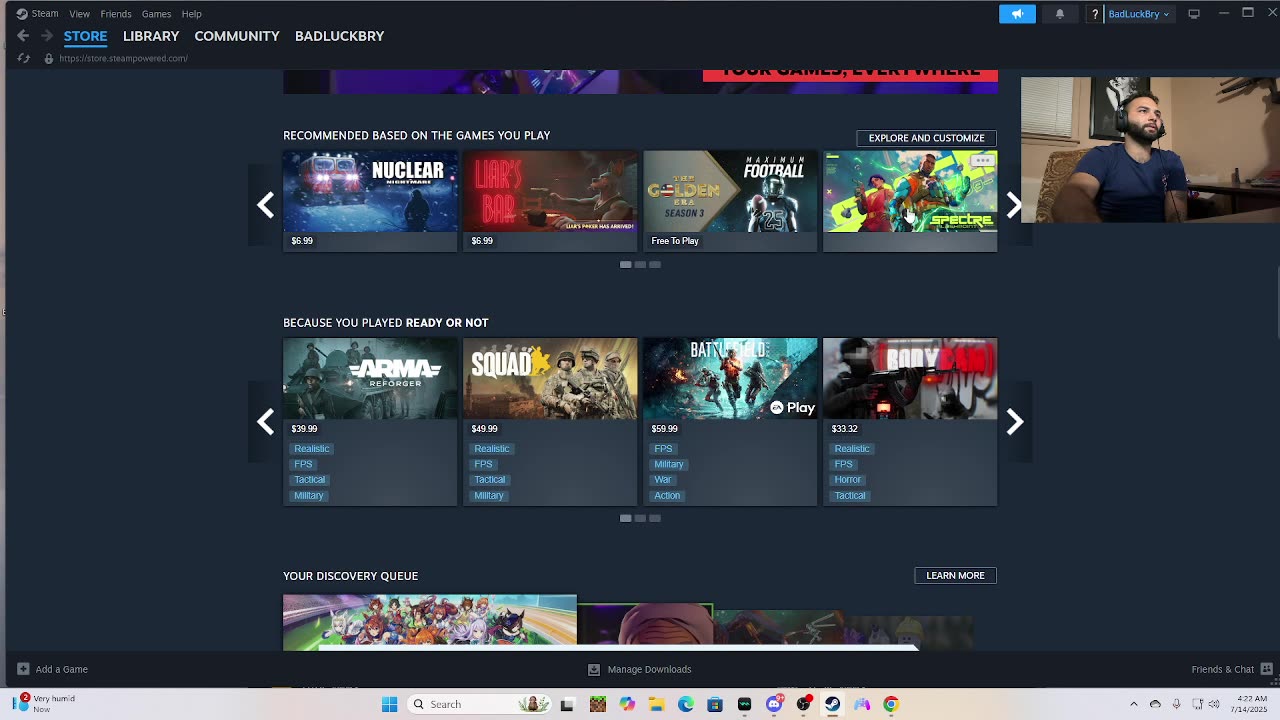Open the Nuclear Nightmare game card
The width and height of the screenshot is (1280, 720).
tap(370, 201)
